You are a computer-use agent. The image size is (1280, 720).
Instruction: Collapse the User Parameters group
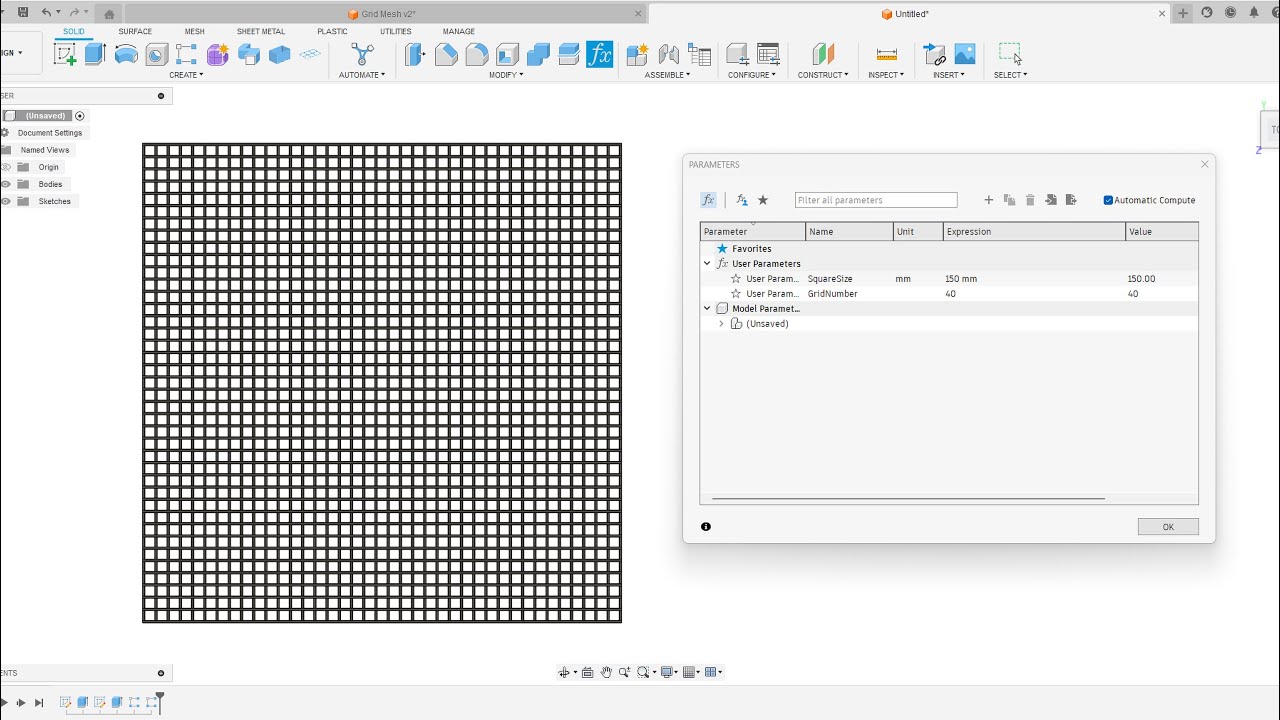click(707, 264)
